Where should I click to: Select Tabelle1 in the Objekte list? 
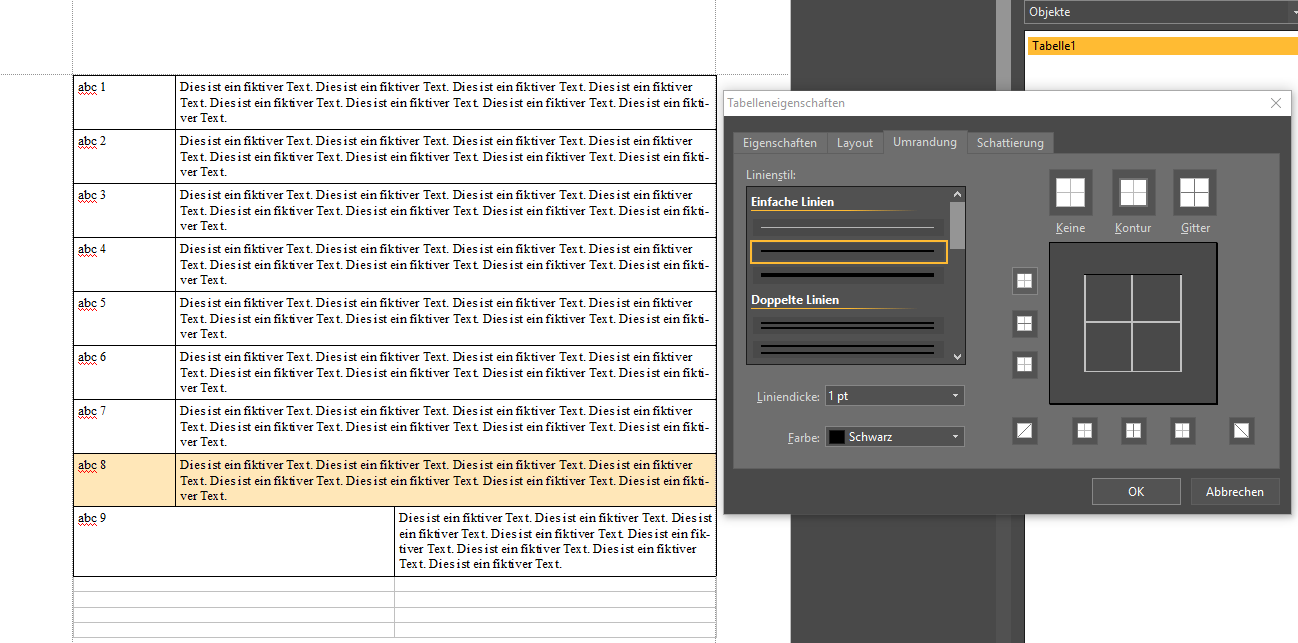pos(1161,46)
